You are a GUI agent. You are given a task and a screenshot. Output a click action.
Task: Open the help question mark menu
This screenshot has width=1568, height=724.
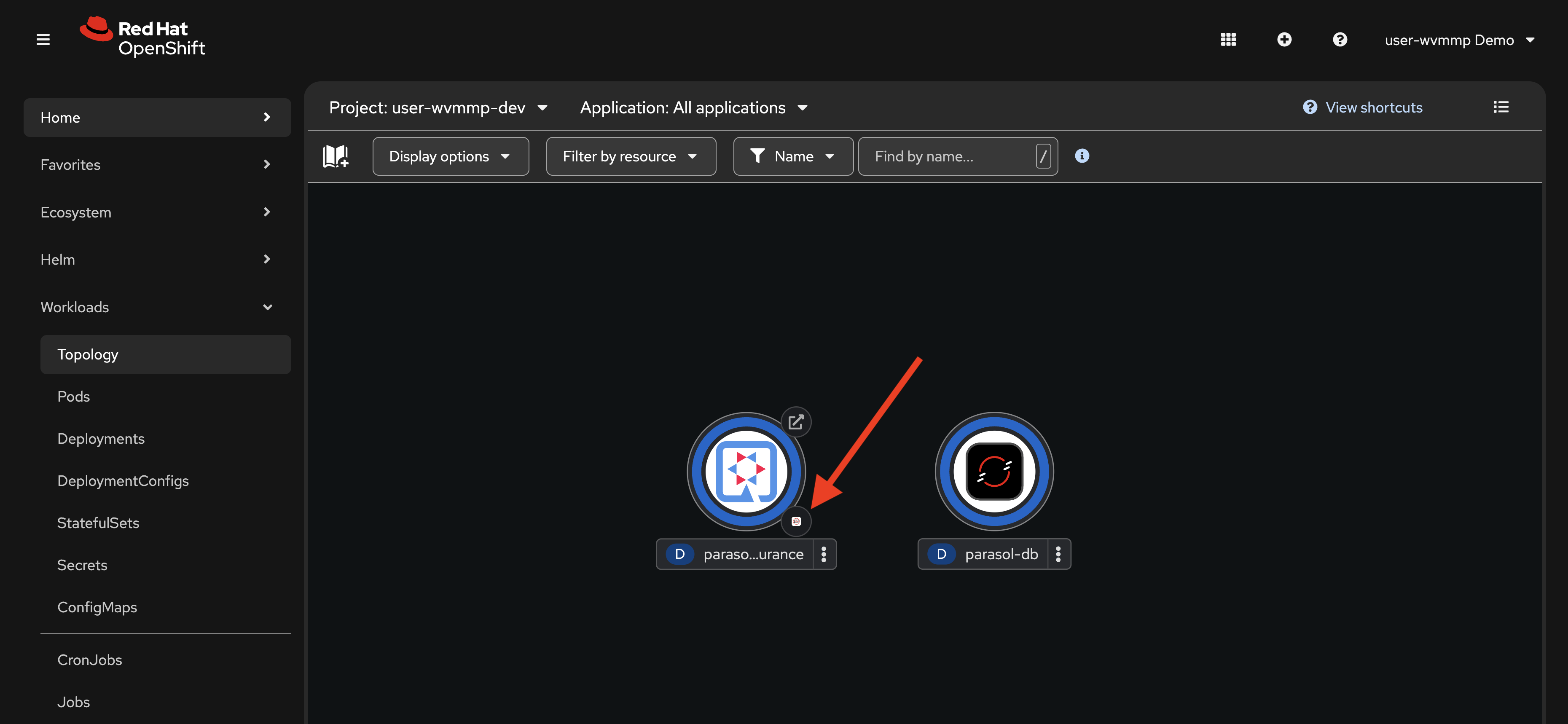click(x=1339, y=40)
